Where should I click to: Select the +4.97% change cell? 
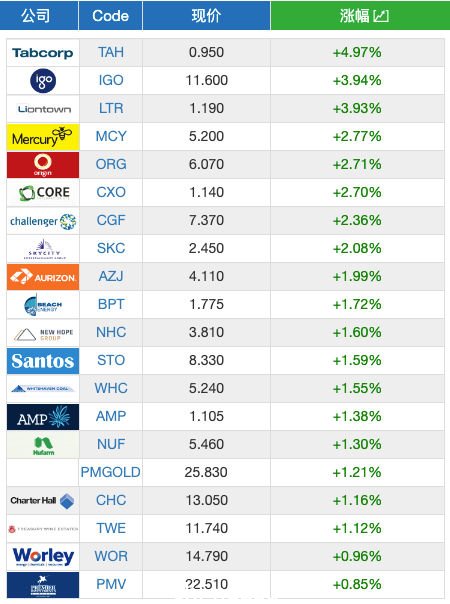(x=357, y=52)
